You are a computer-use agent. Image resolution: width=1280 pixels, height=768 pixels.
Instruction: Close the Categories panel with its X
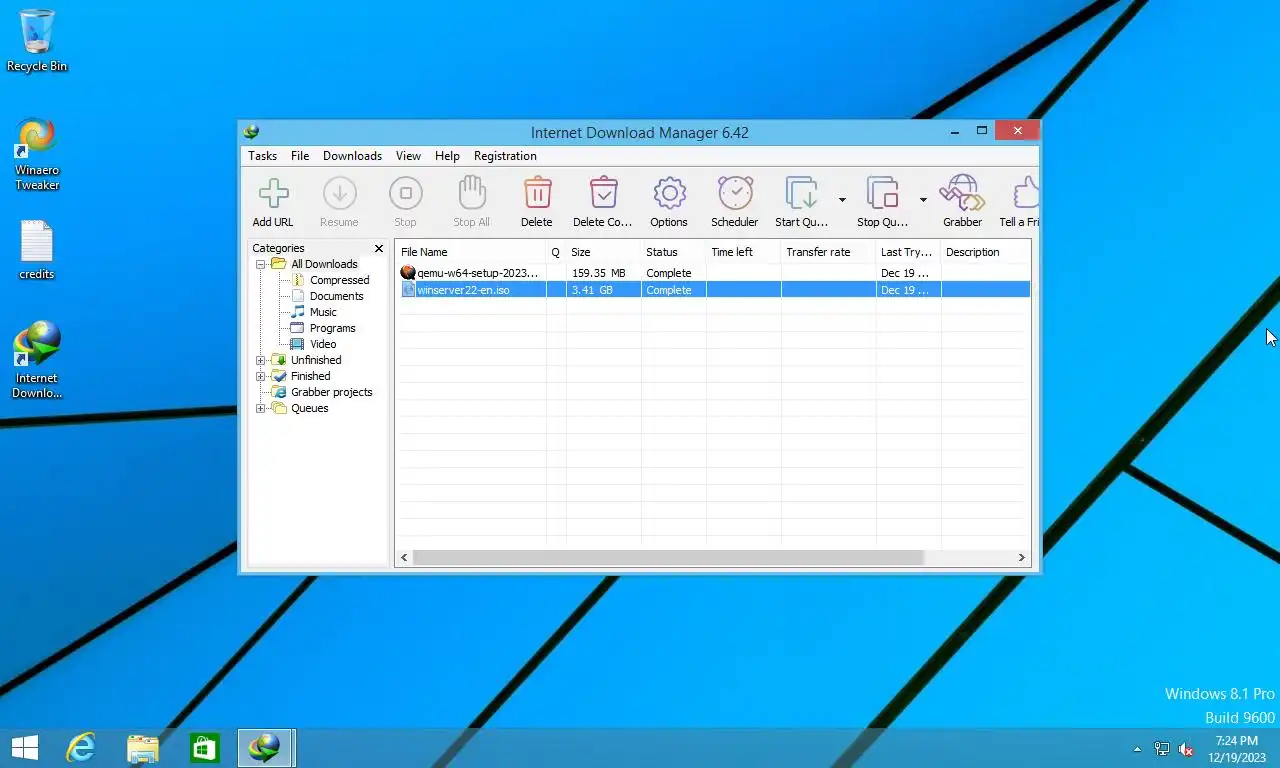[379, 248]
